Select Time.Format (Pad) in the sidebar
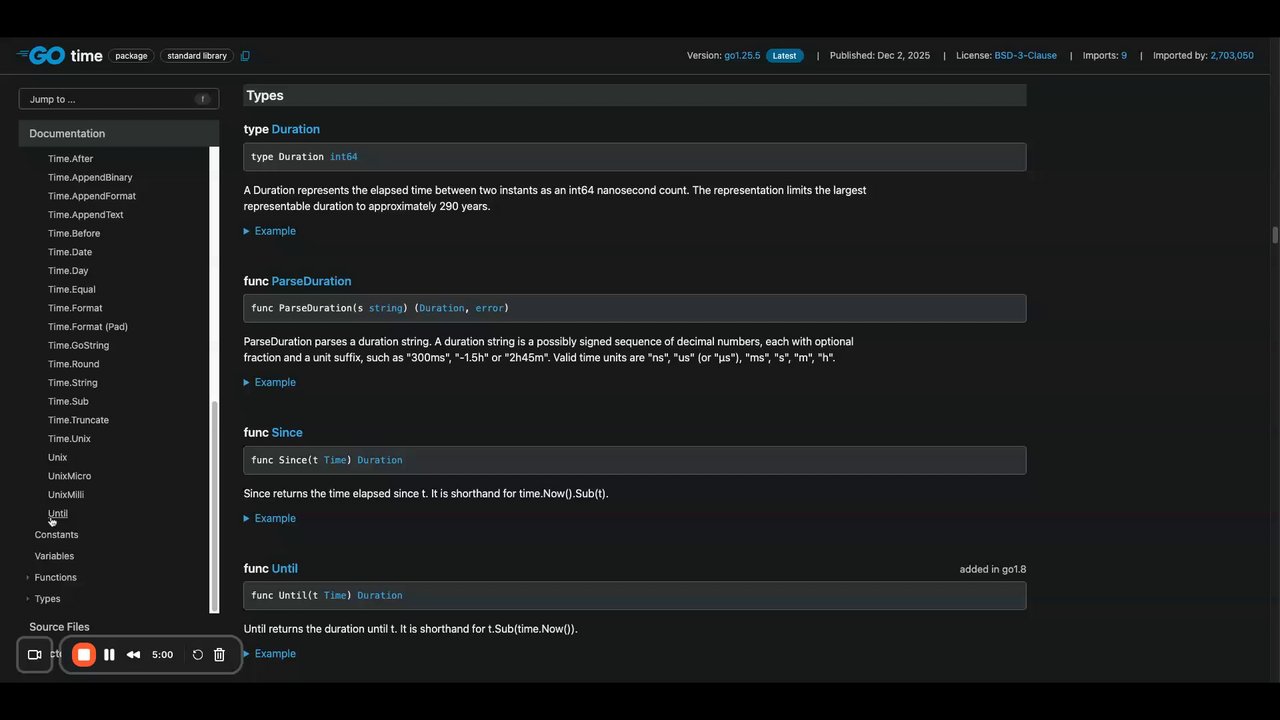 (88, 327)
